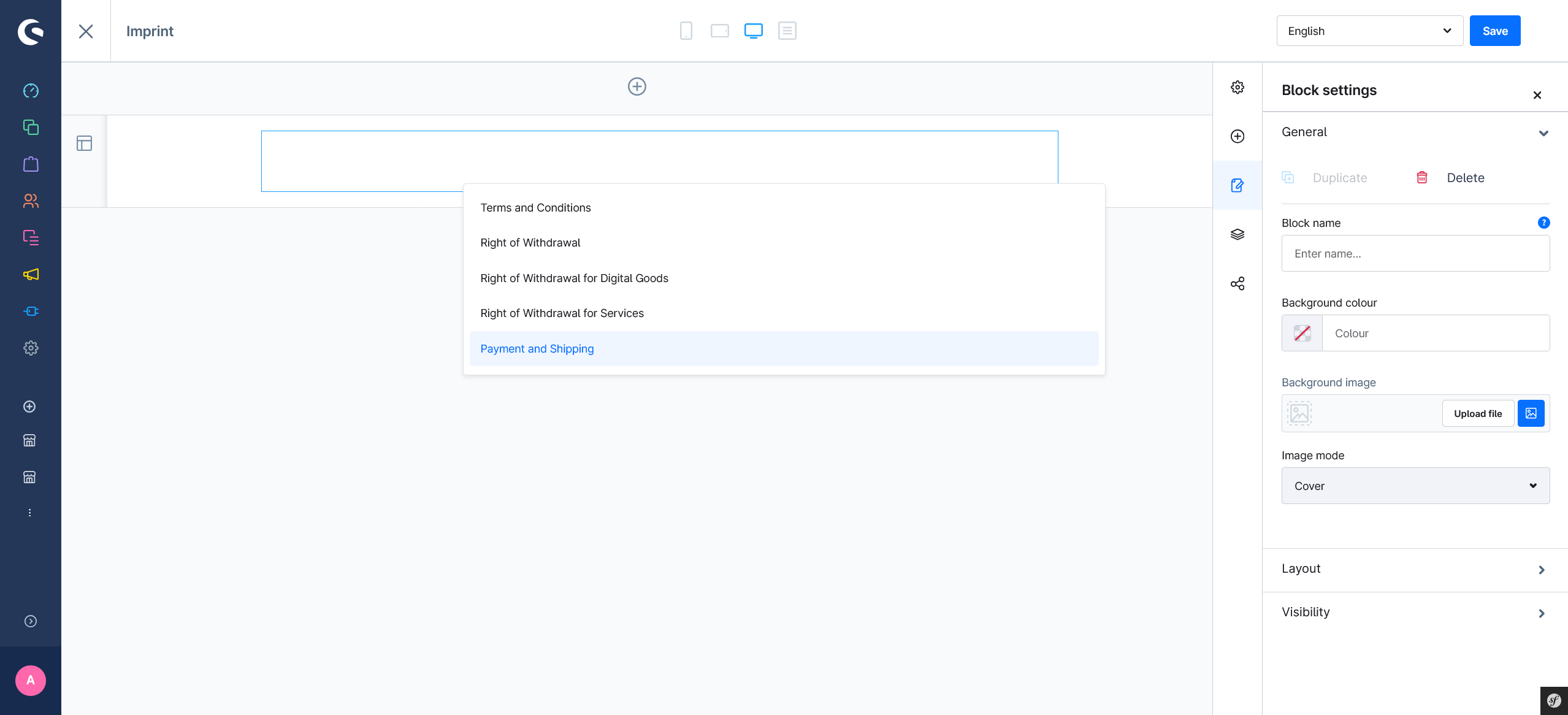This screenshot has height=715, width=1568.
Task: Click the Save button
Action: 1494,31
